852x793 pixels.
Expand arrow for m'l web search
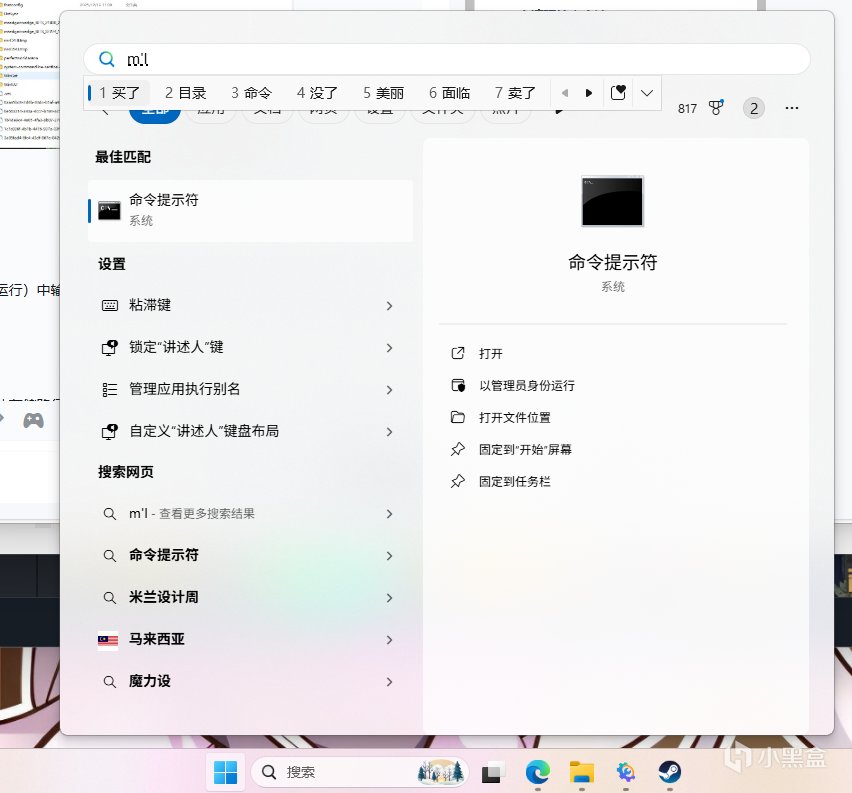[x=389, y=514]
